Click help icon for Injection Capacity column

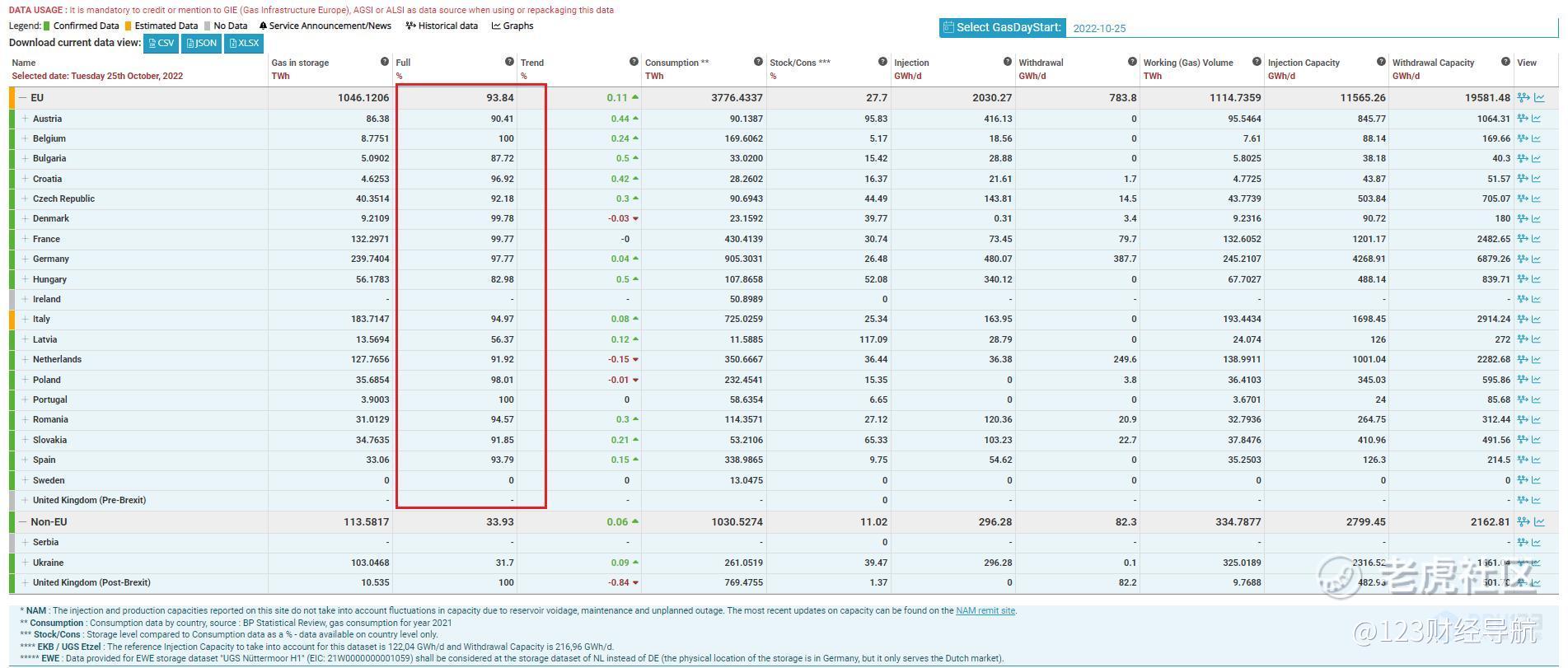tap(1381, 63)
